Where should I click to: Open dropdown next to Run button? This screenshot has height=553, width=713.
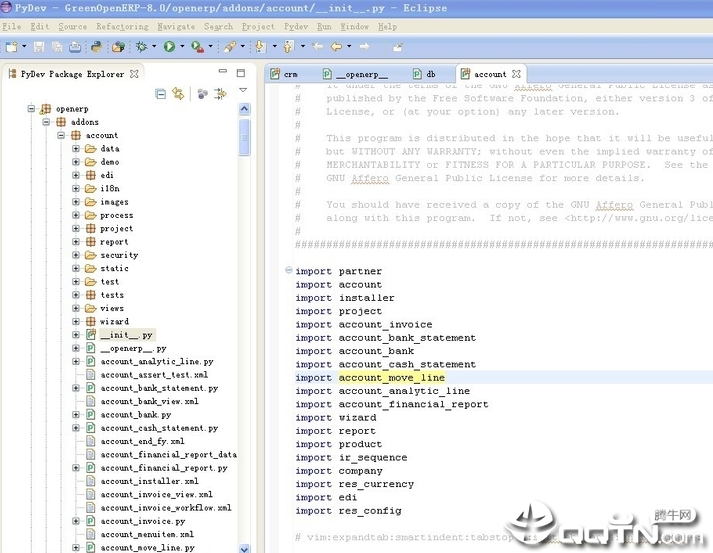182,46
